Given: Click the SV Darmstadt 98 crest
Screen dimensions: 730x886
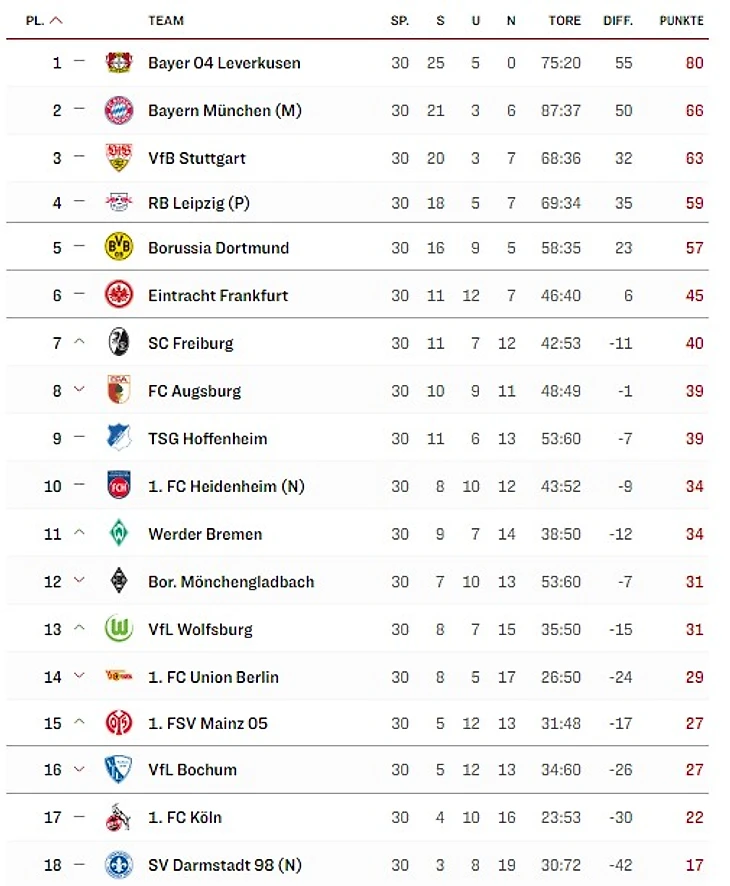Looking at the screenshot, I should [x=118, y=865].
